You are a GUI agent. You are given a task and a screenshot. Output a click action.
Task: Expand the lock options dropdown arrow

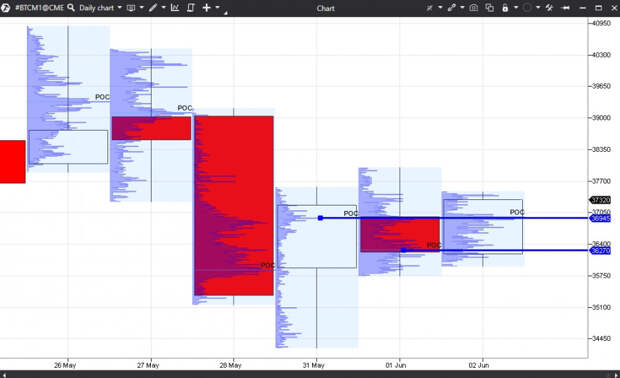point(516,8)
